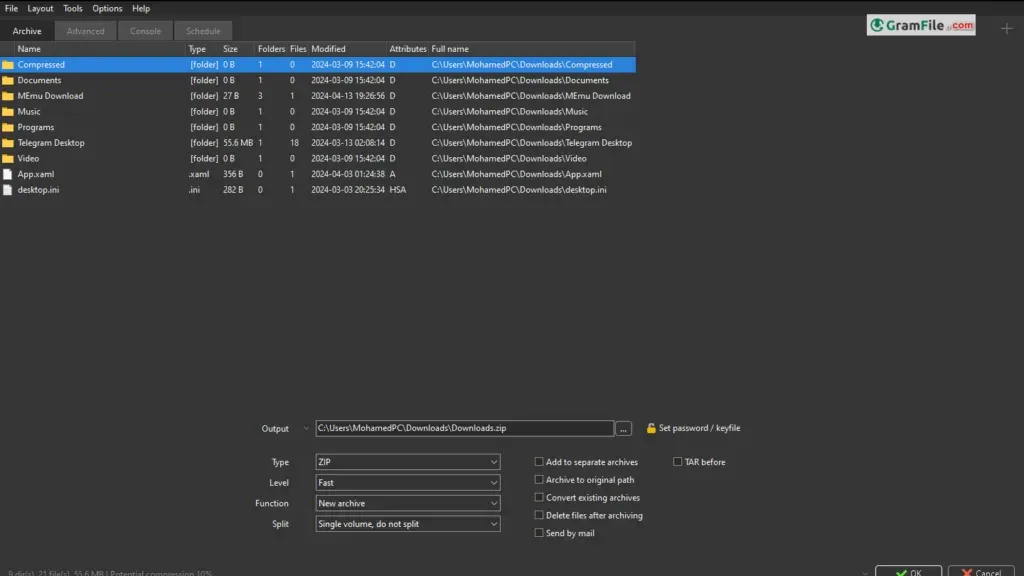
Task: Click the Programs folder icon
Action: point(8,127)
